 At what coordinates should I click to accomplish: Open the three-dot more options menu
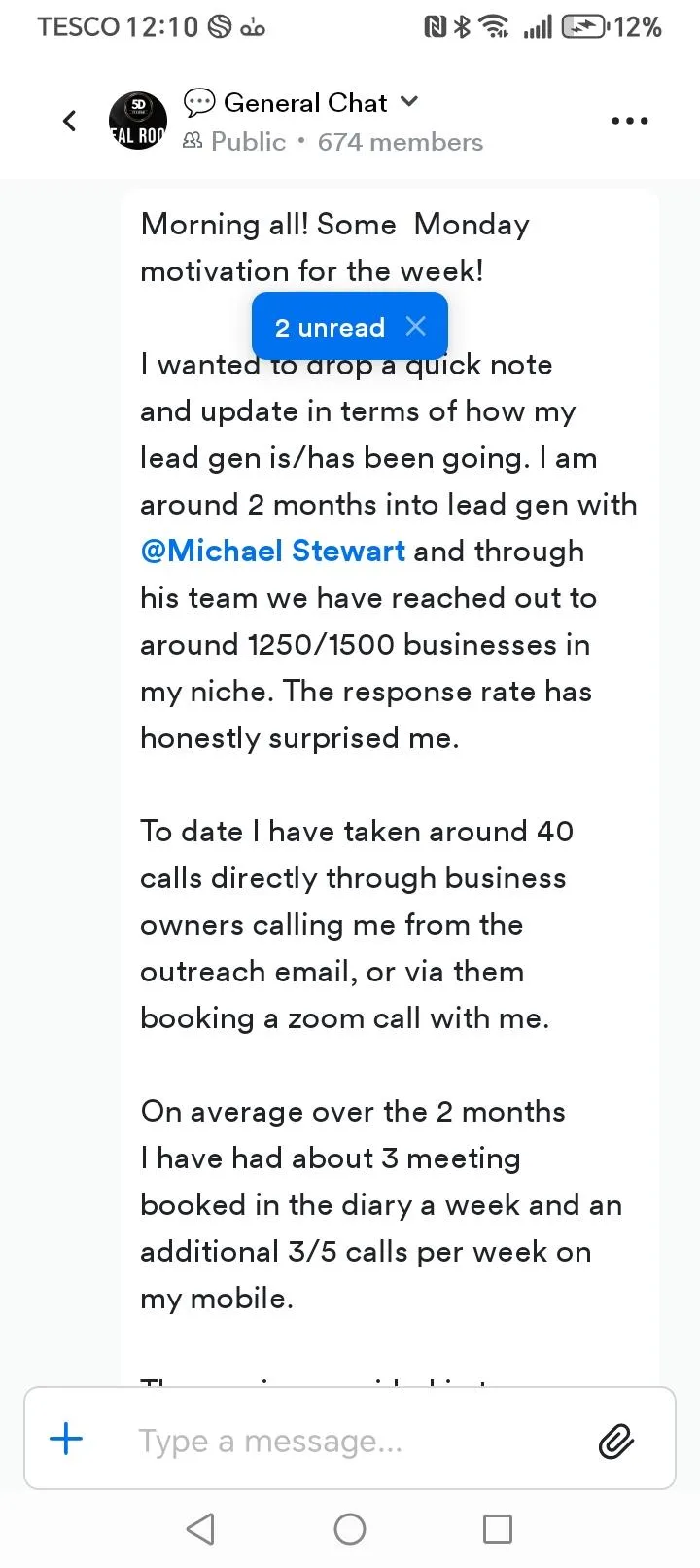[x=629, y=122]
